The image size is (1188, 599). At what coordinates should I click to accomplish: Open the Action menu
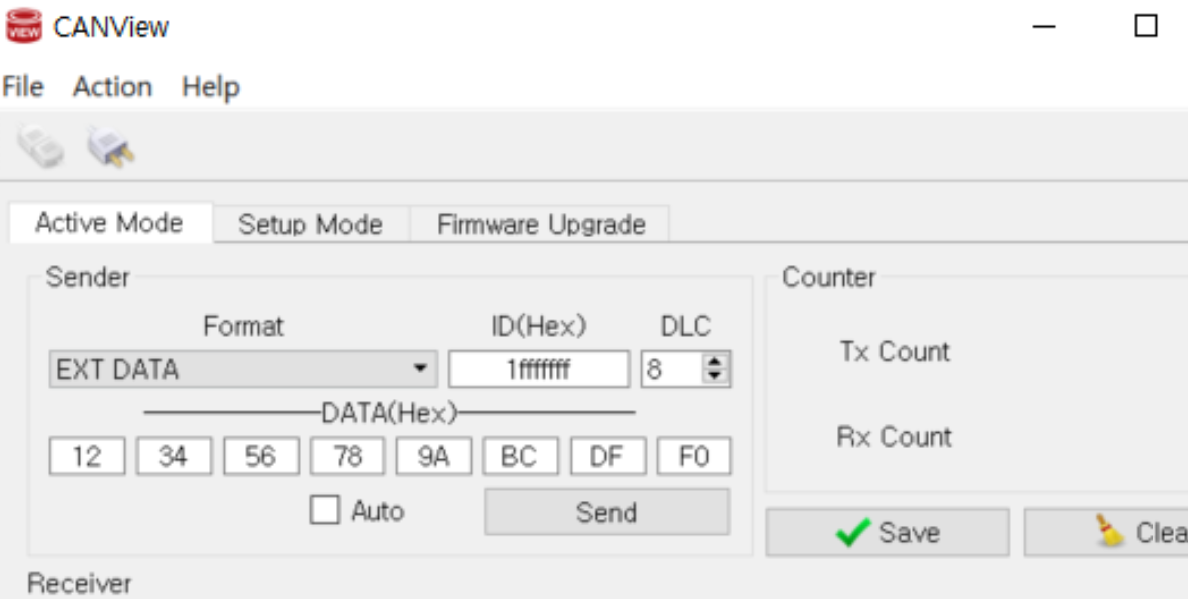[x=112, y=87]
